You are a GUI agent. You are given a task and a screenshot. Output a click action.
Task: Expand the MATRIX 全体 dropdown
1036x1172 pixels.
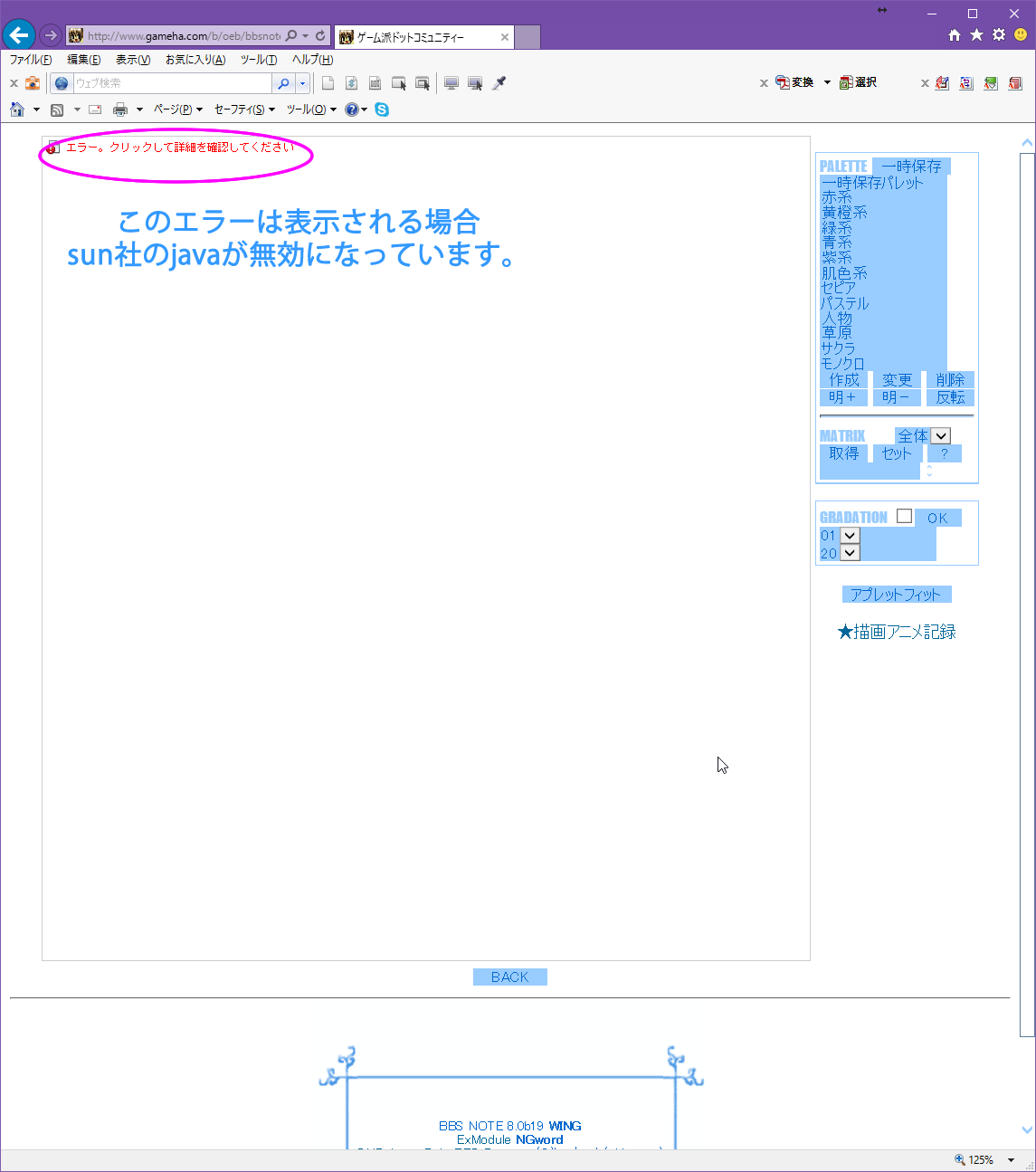click(x=940, y=436)
